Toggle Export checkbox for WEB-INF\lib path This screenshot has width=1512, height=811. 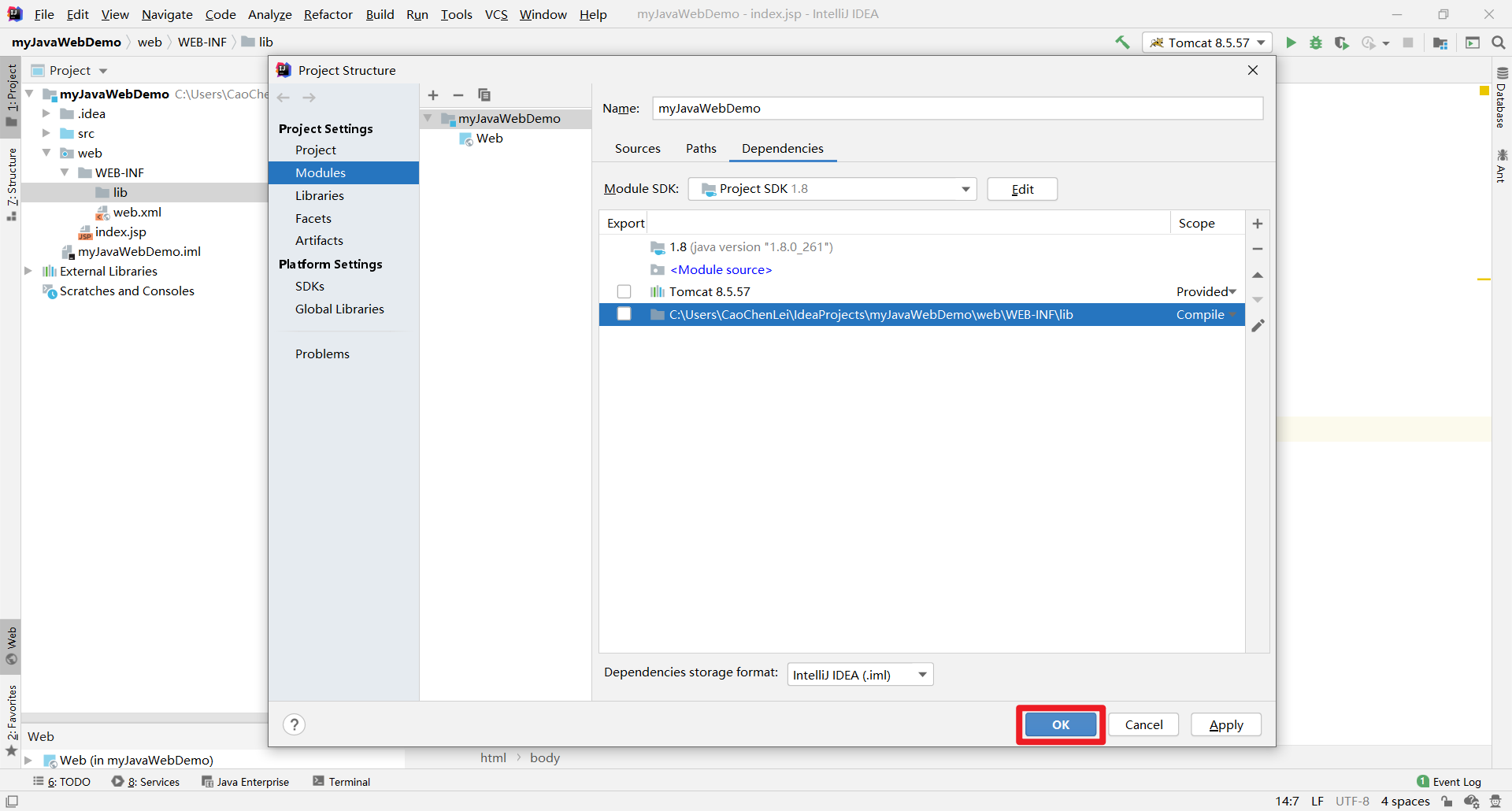click(624, 314)
